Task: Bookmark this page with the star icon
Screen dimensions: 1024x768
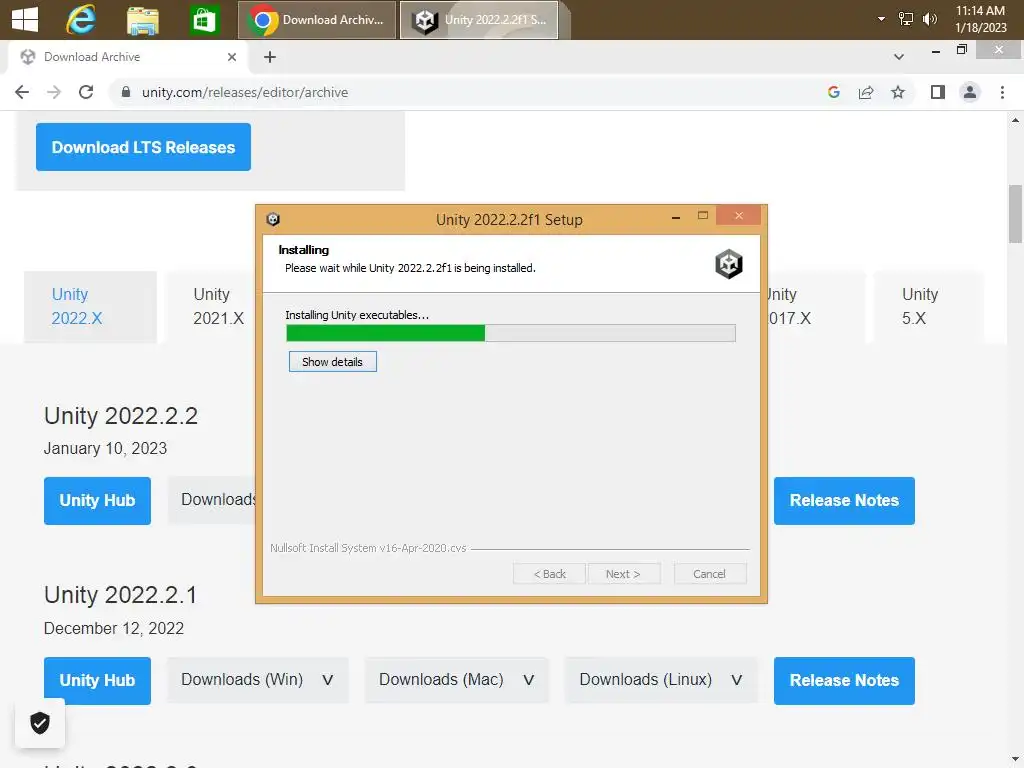Action: pos(898,92)
